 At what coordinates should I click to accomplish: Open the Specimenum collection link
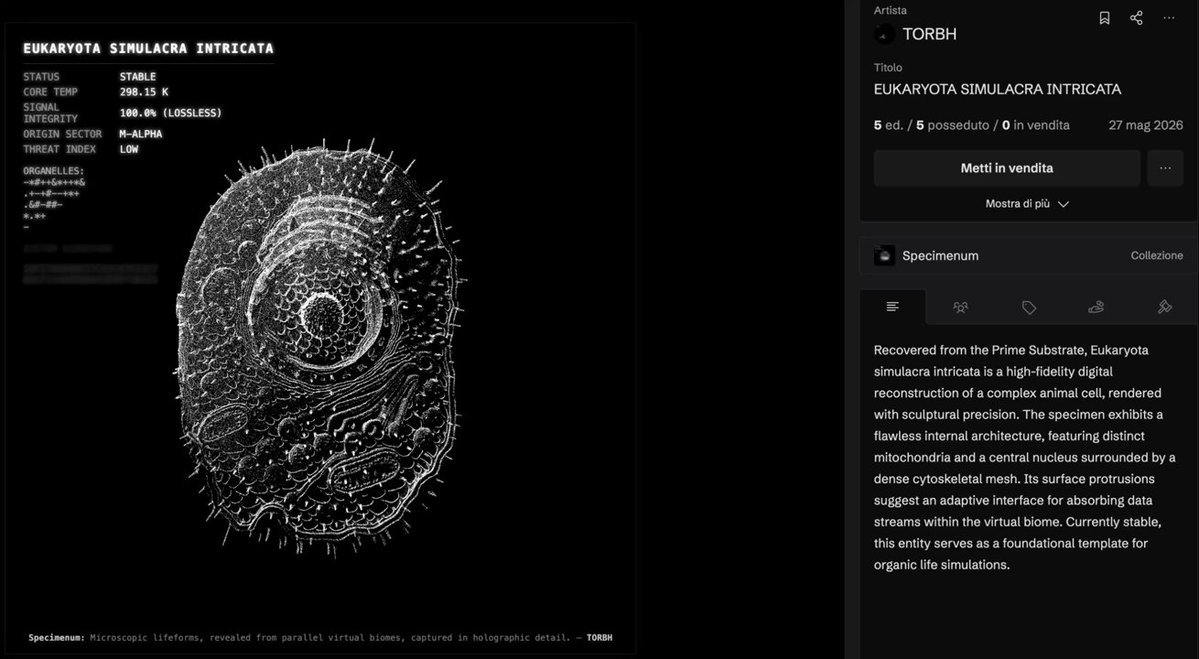point(940,255)
